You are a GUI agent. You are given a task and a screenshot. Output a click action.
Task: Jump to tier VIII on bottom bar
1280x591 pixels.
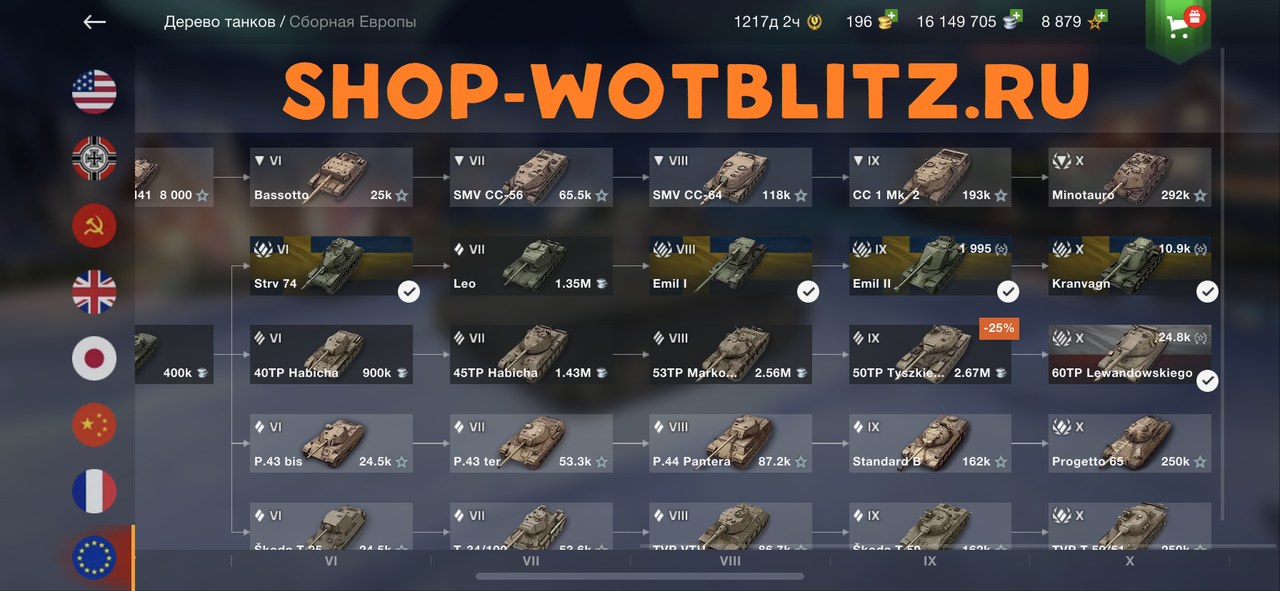(x=730, y=562)
